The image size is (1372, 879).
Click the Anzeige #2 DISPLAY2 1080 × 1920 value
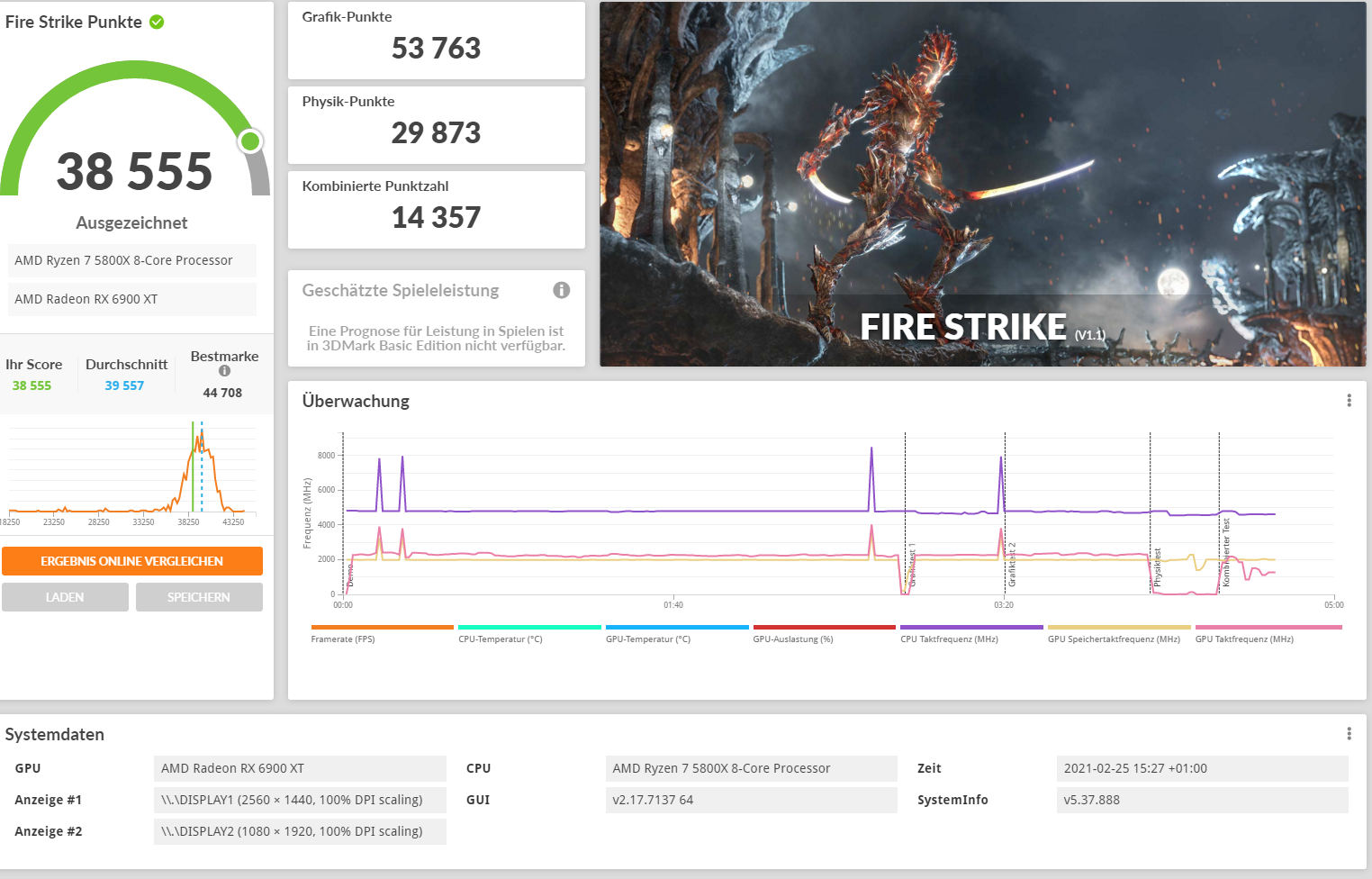pyautogui.click(x=300, y=831)
